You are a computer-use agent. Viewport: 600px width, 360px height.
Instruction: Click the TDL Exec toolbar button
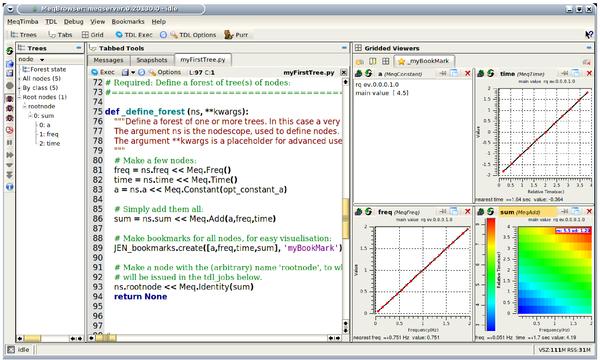point(134,35)
